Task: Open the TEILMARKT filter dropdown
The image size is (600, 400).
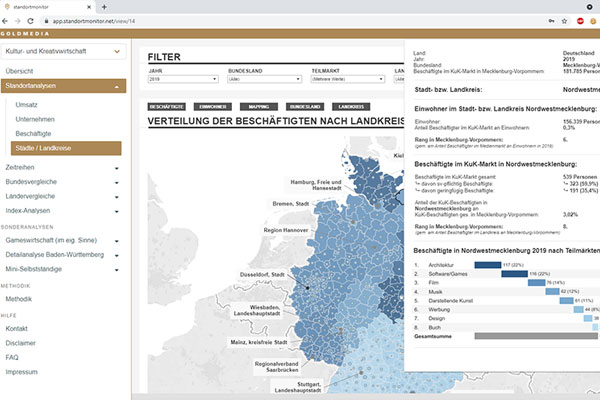Action: pyautogui.click(x=347, y=79)
